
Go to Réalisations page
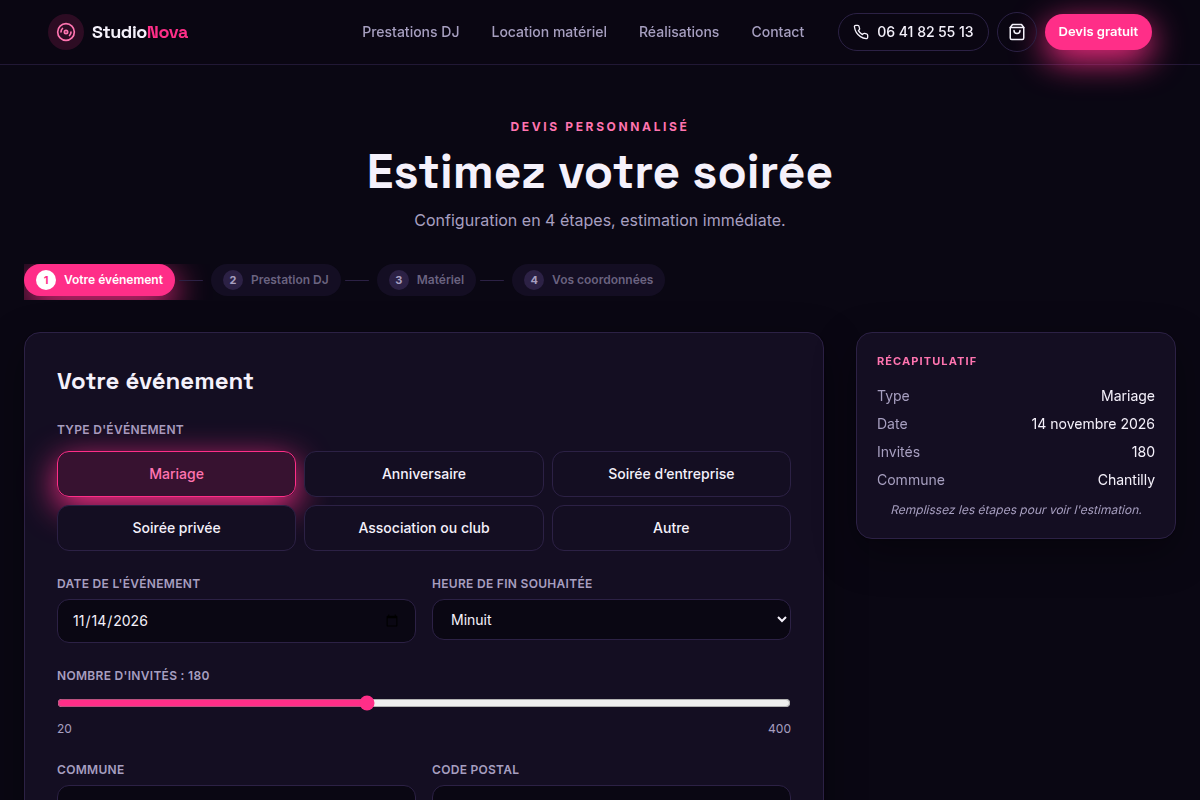(x=679, y=32)
